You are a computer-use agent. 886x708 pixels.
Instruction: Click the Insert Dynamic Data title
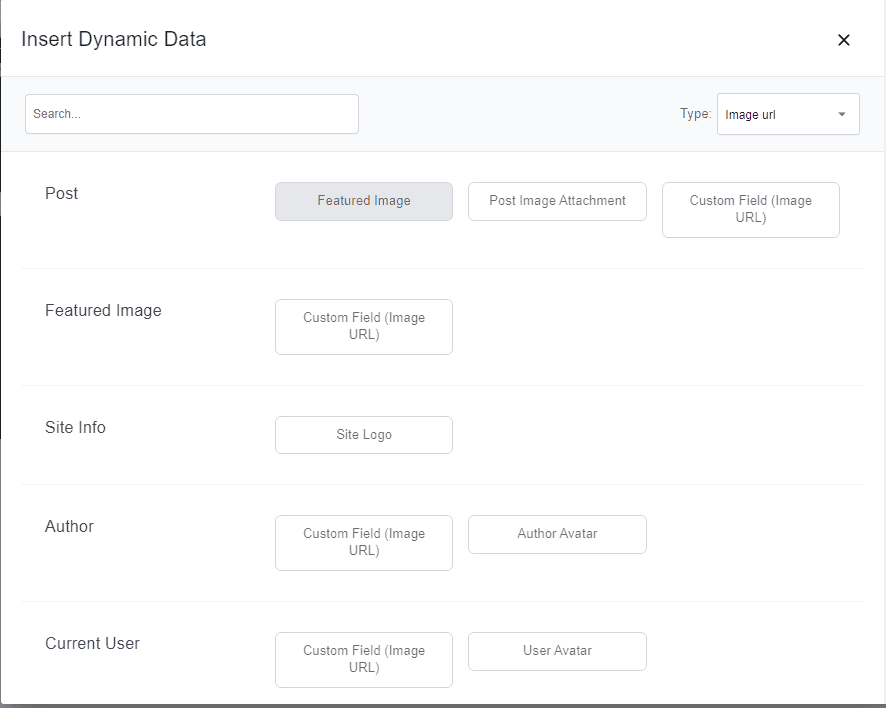click(114, 39)
